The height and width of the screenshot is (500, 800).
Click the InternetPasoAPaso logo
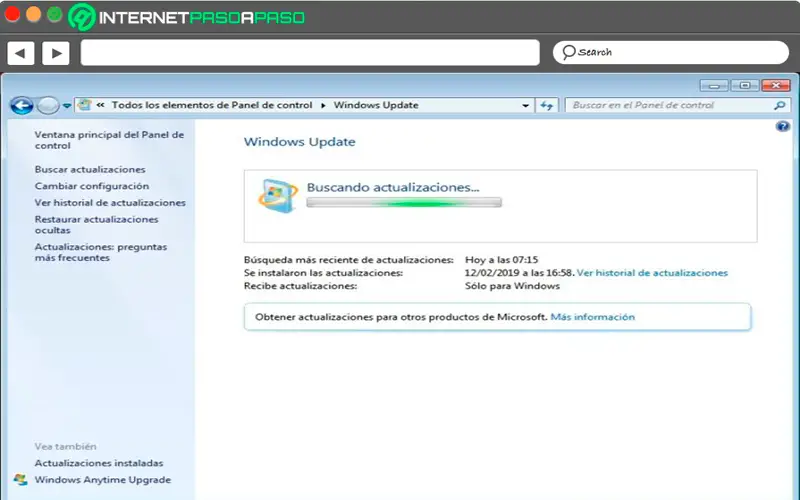tap(187, 17)
